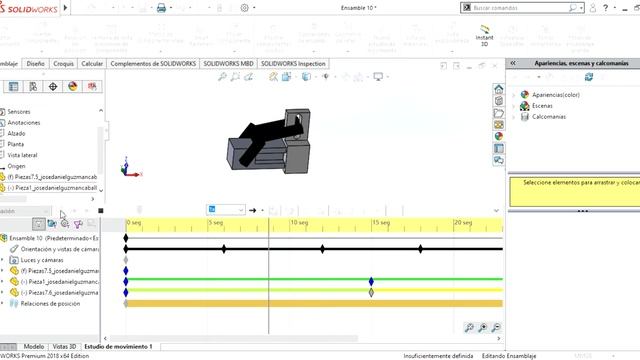Open the options gear in the top bar
This screenshot has height=360, width=640.
pyautogui.click(x=244, y=8)
